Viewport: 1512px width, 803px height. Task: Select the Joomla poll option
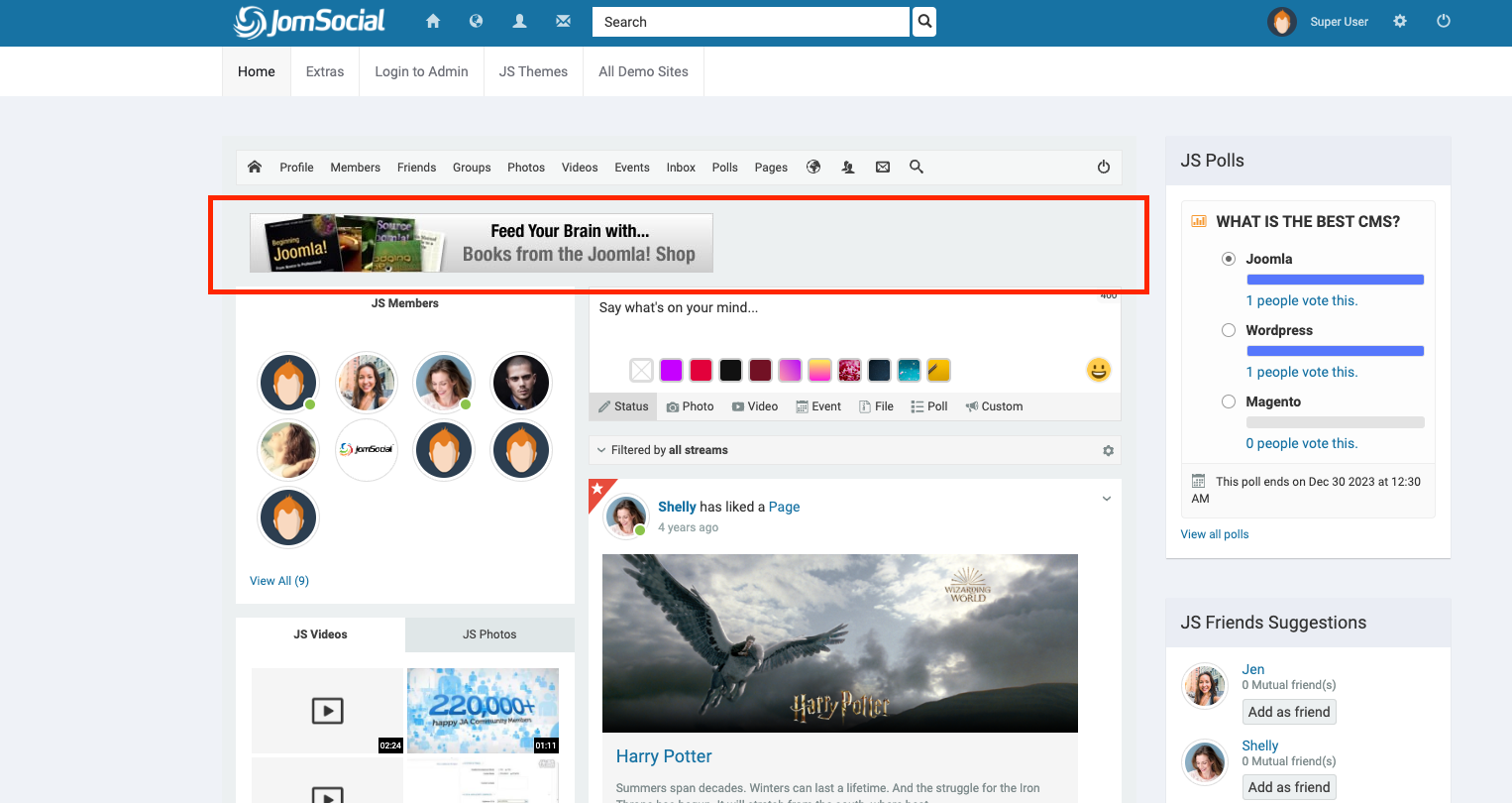[1229, 259]
